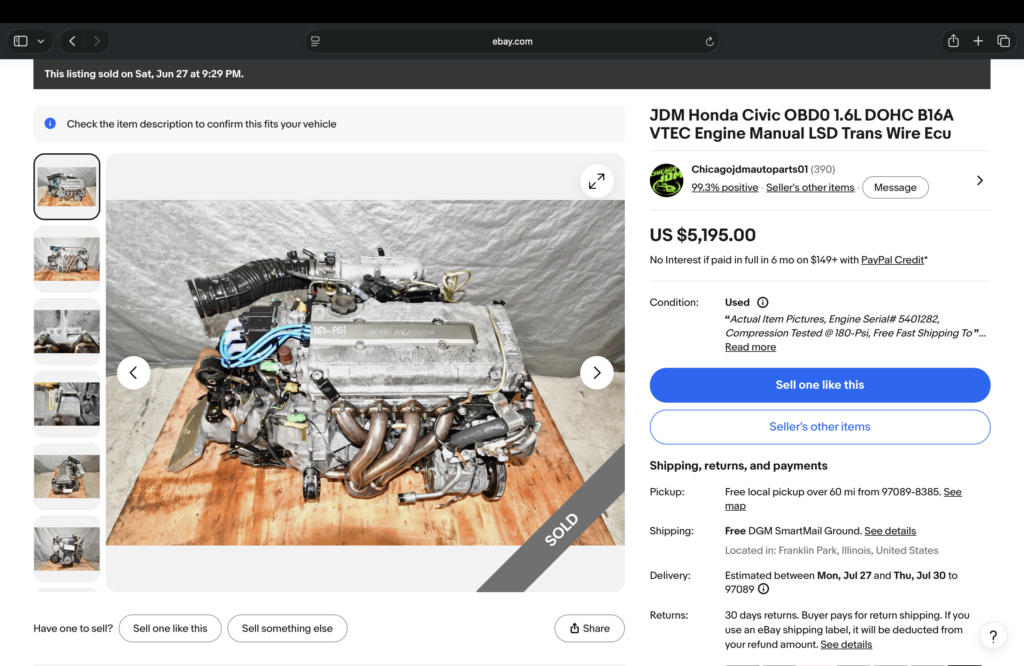
Task: Open the Safari share icon in toolbar
Action: (953, 40)
